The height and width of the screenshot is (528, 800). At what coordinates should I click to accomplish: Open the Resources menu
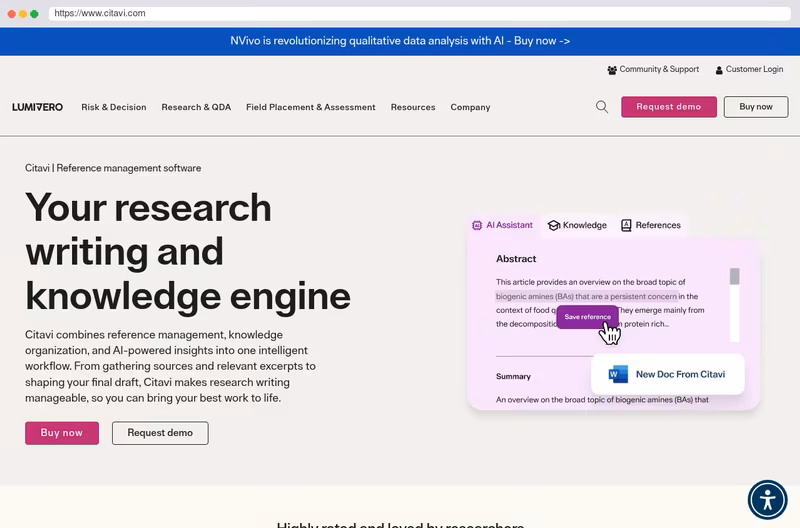point(413,107)
